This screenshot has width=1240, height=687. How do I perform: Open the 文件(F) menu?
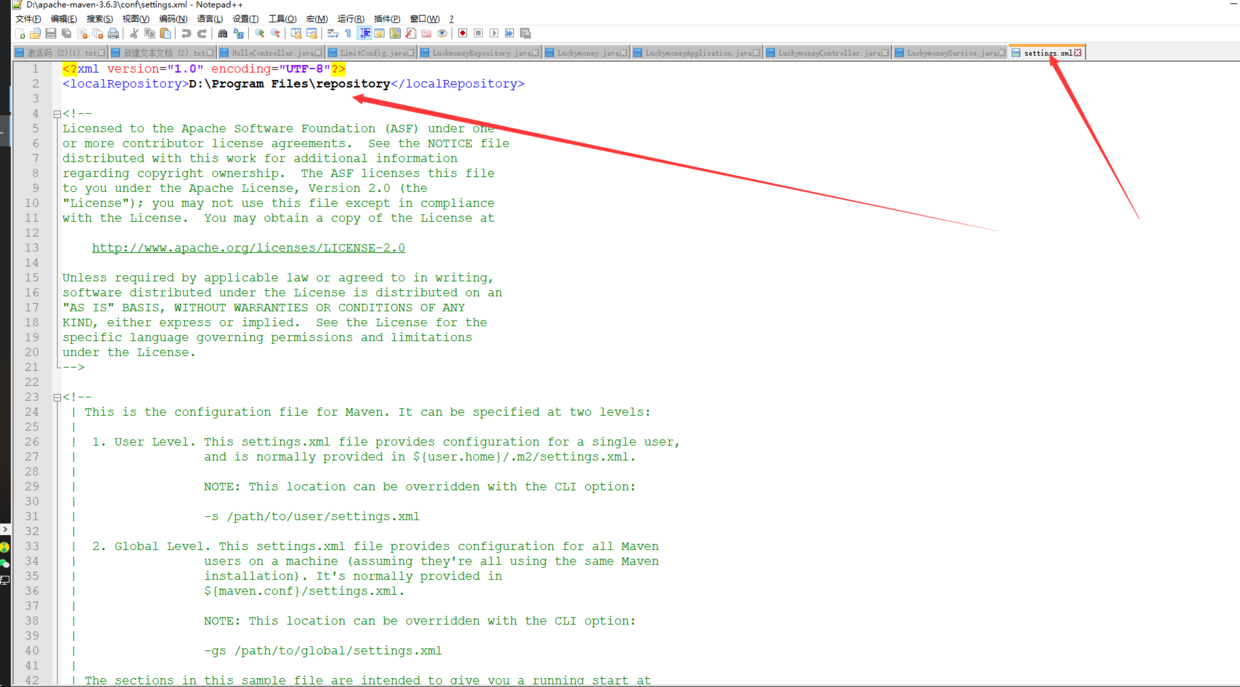[x=28, y=19]
